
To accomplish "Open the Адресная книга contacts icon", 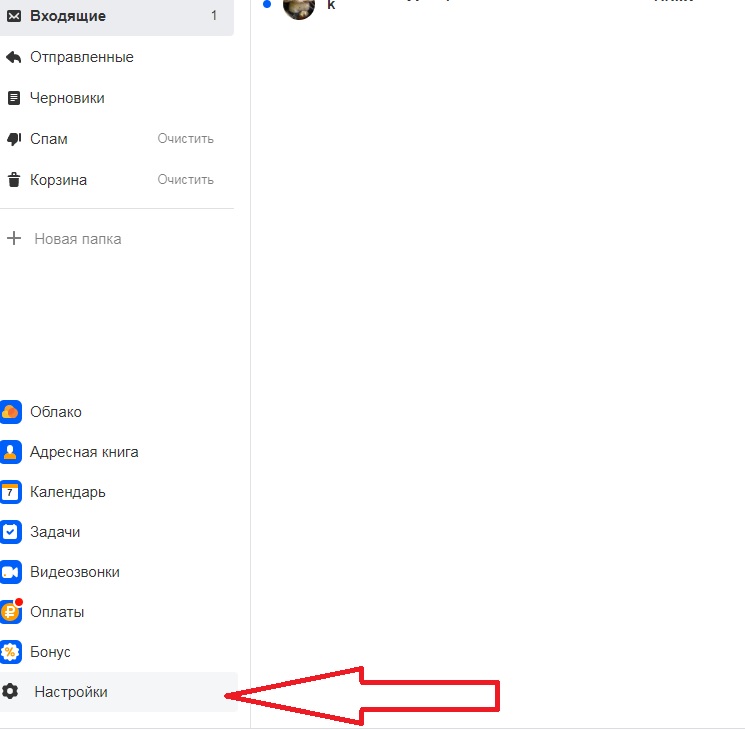I will [x=10, y=452].
